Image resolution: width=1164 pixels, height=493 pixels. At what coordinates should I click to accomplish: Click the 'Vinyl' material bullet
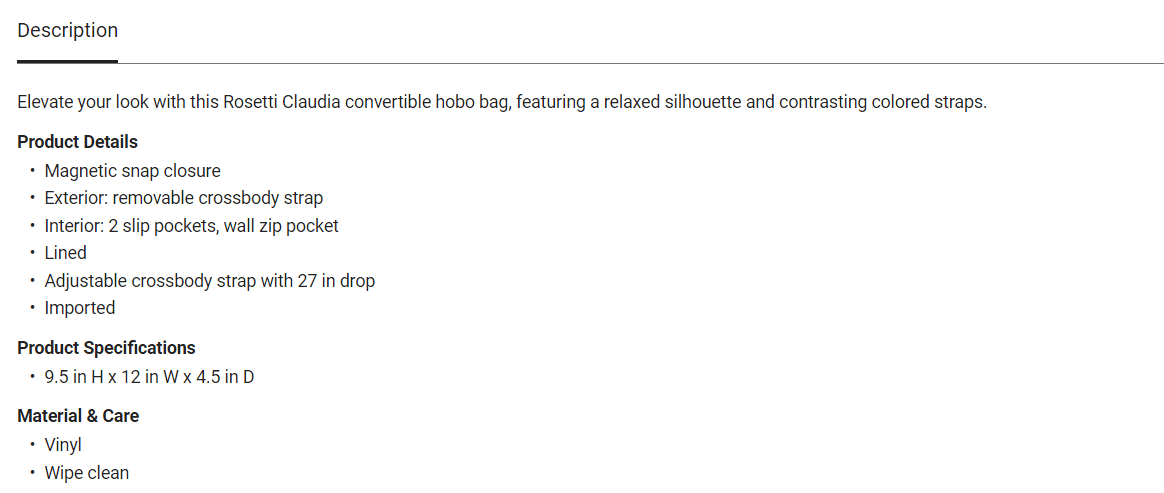click(63, 445)
